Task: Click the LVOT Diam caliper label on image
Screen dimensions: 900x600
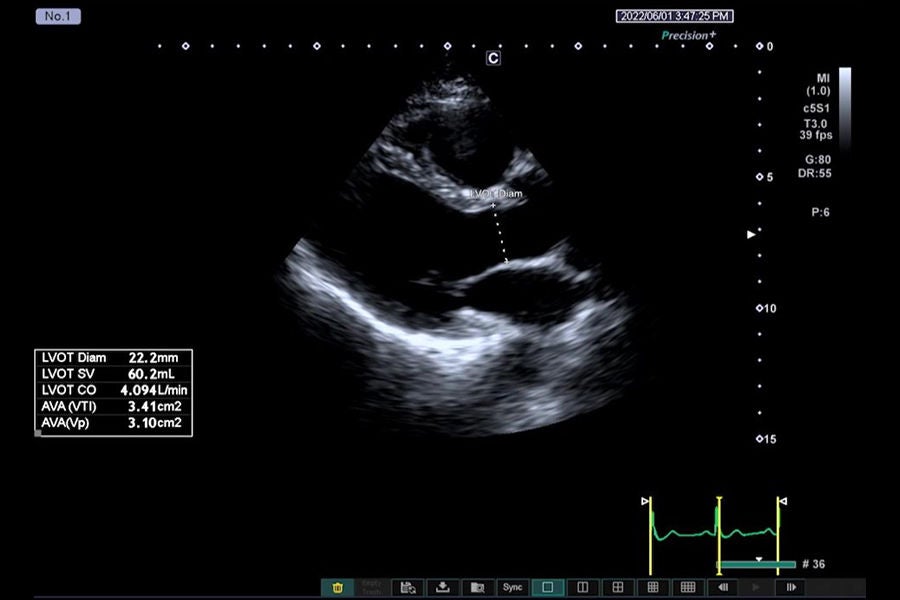Action: click(x=496, y=193)
